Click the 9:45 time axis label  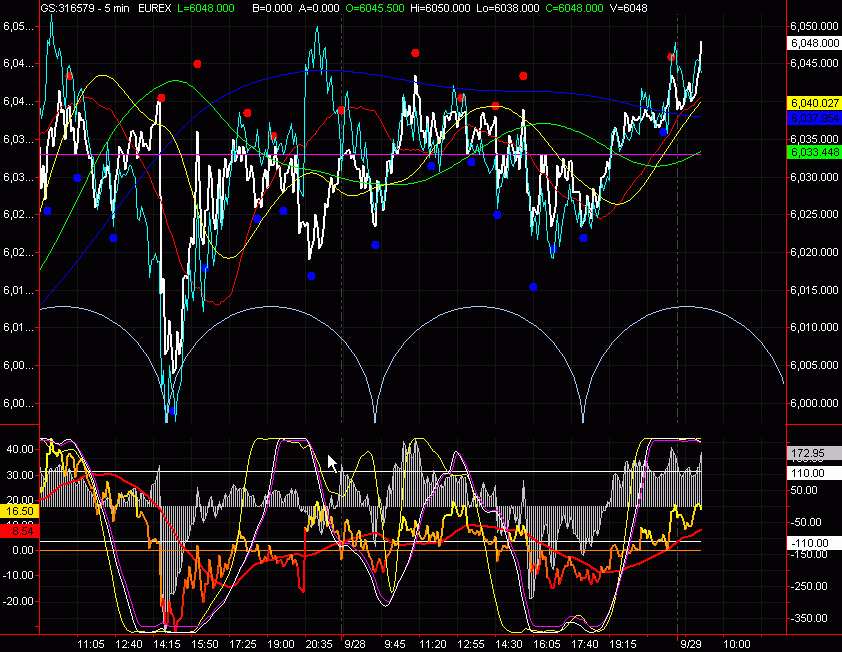[395, 644]
